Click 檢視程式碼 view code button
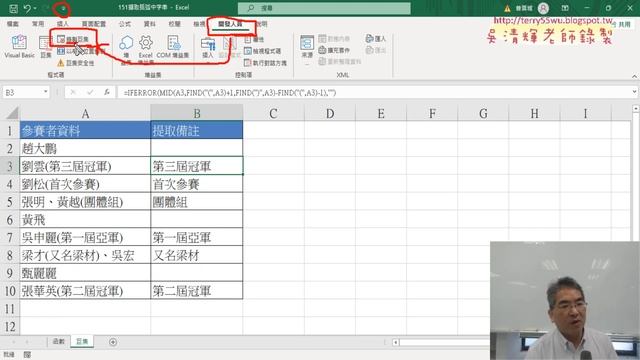640x360 pixels. pyautogui.click(x=262, y=51)
